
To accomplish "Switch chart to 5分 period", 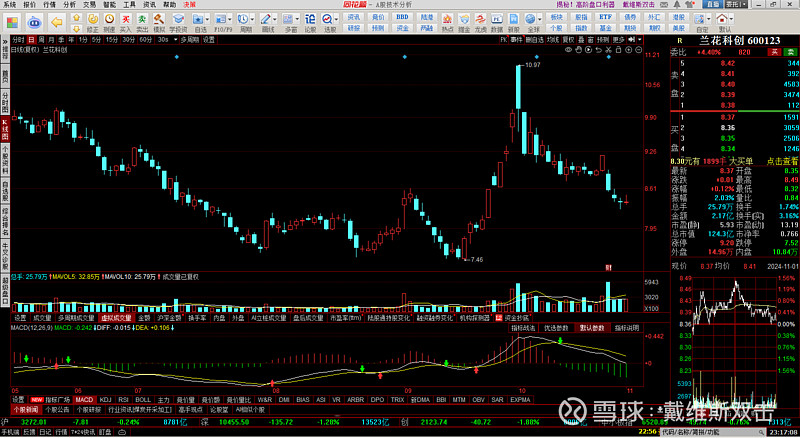I will coord(96,40).
